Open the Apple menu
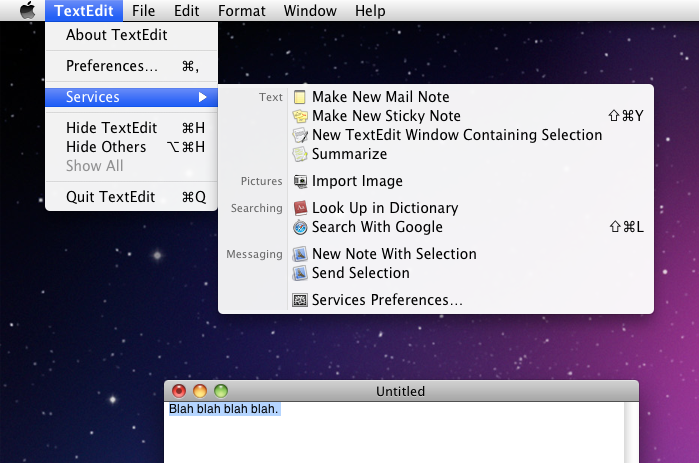The width and height of the screenshot is (699, 463). 27,10
